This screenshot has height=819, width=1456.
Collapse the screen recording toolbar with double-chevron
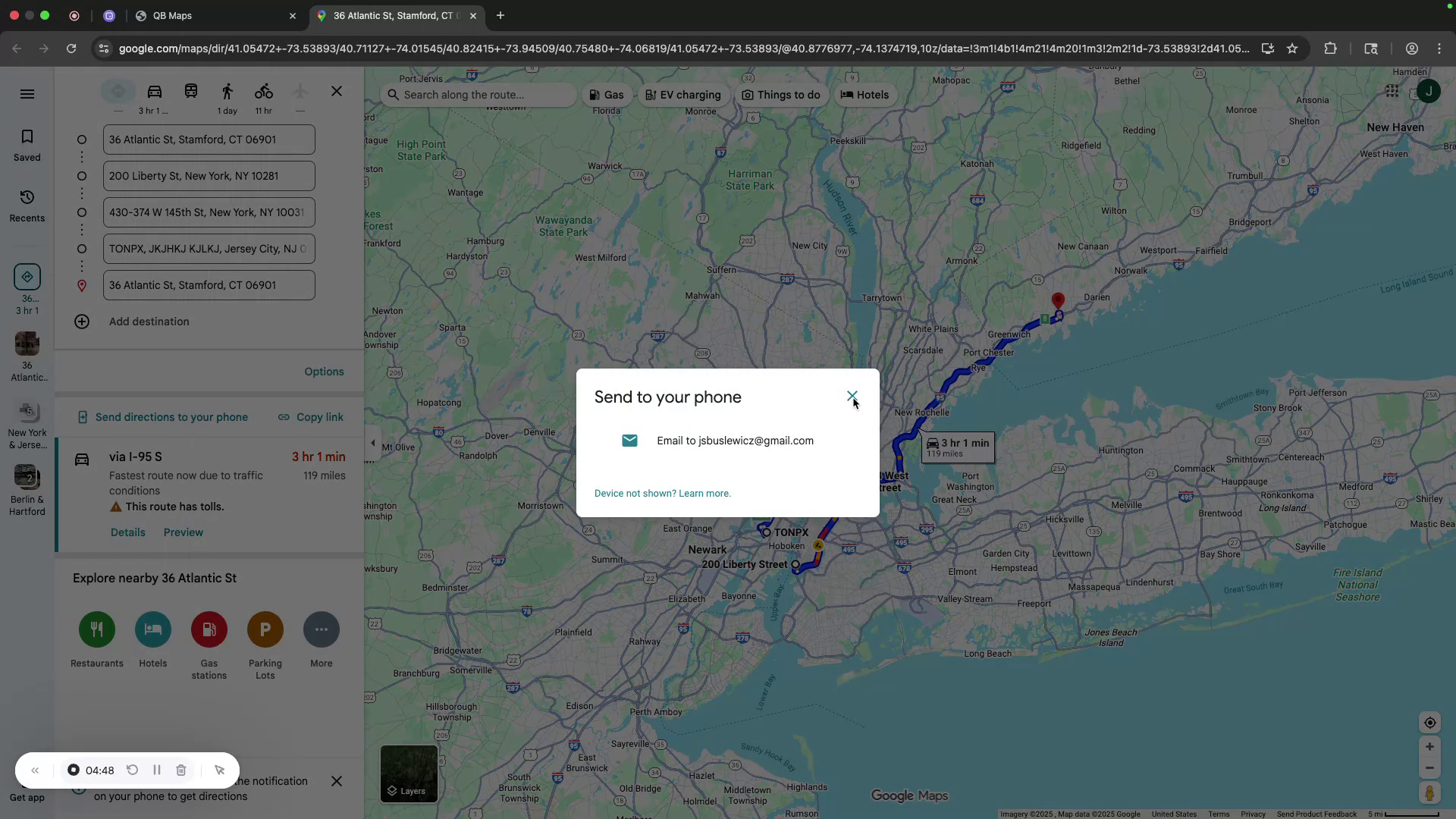[x=36, y=770]
